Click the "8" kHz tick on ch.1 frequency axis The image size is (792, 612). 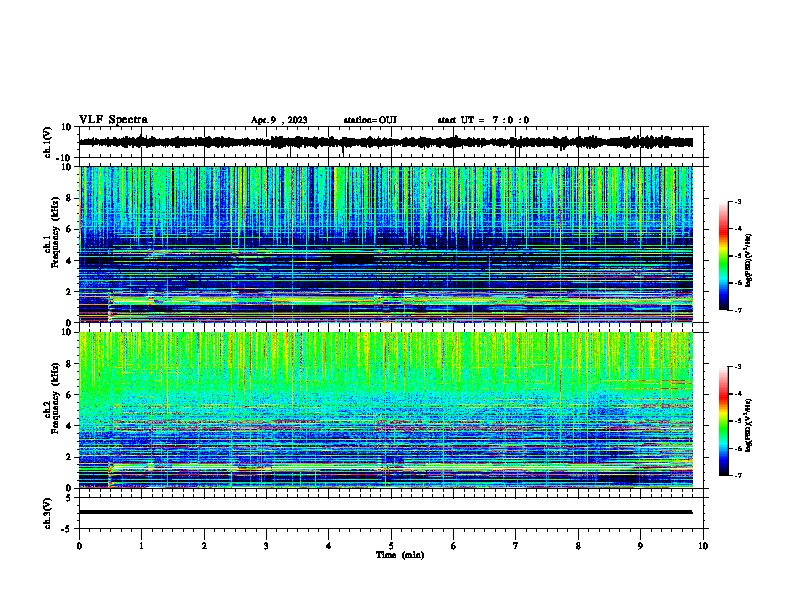[69, 198]
